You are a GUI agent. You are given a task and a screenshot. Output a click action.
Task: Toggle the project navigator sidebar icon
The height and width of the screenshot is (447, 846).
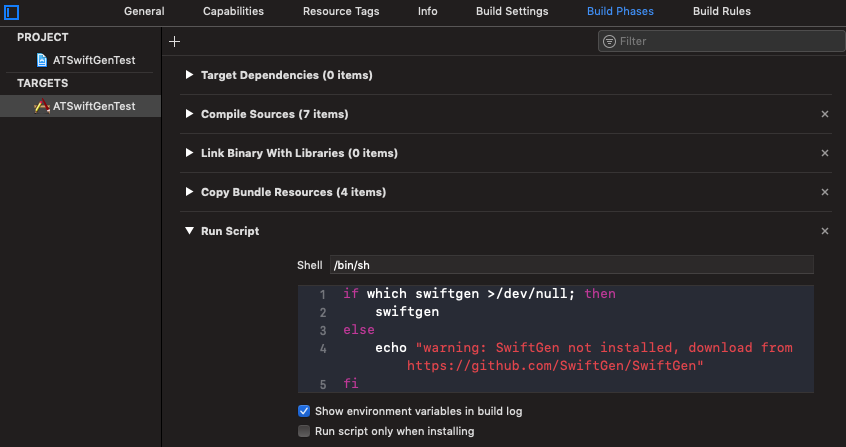pos(12,12)
